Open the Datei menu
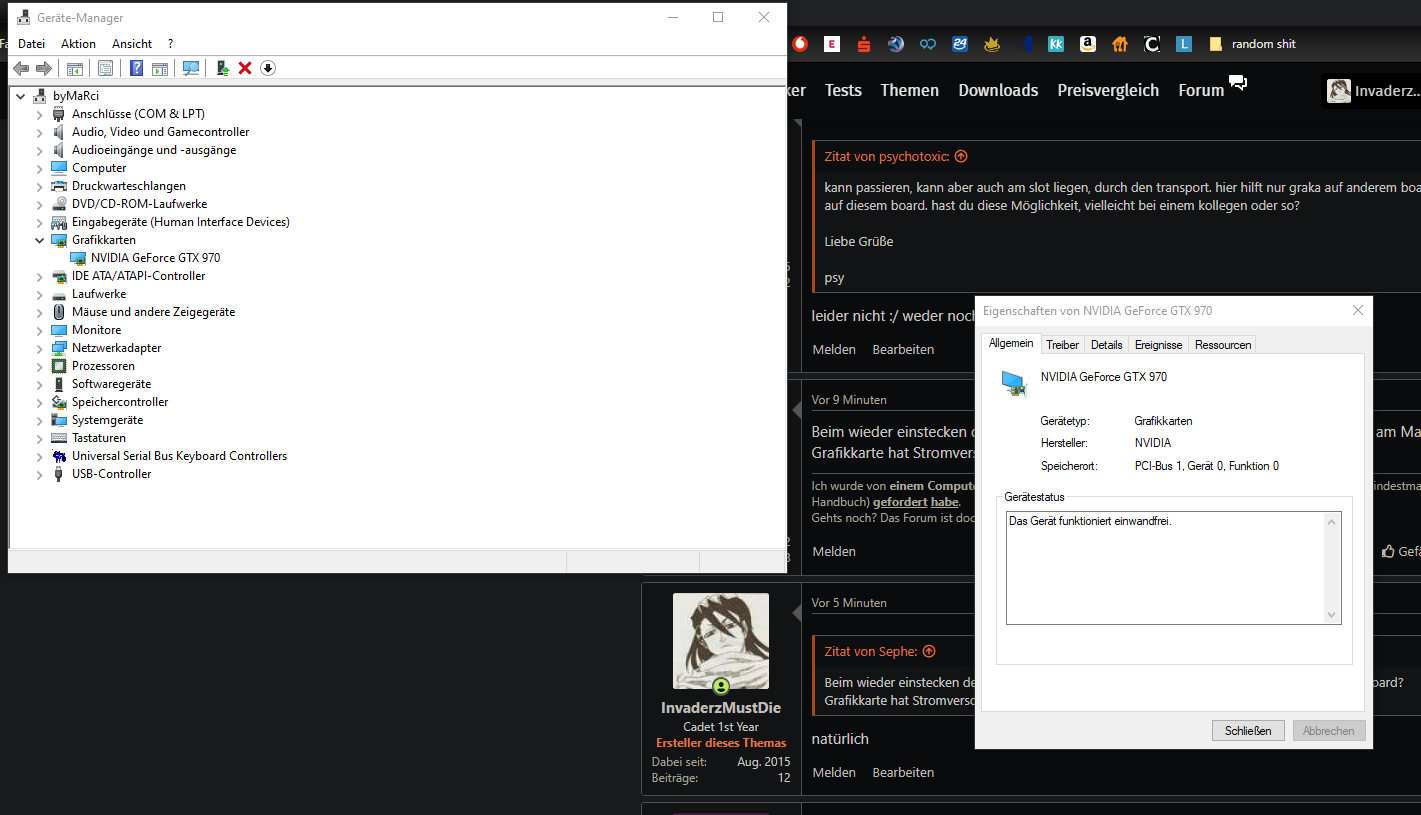 [31, 44]
